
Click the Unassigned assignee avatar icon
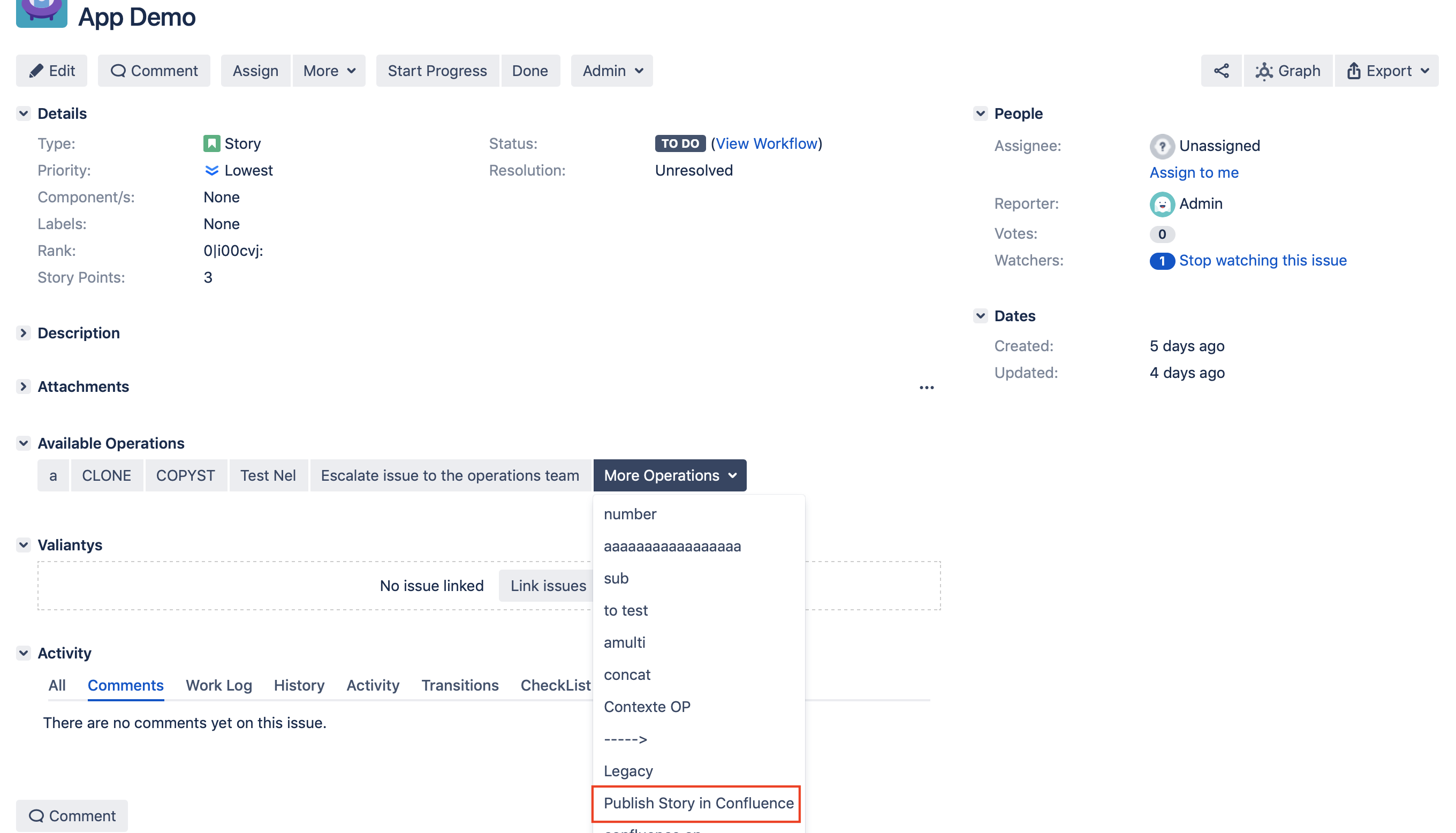point(1162,146)
